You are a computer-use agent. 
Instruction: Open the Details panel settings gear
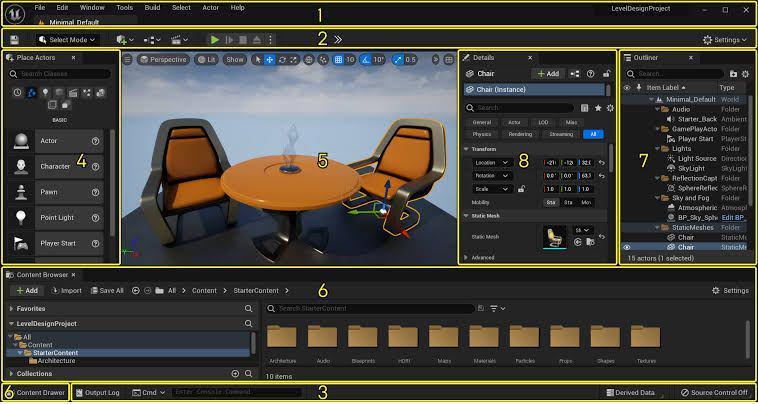pos(610,108)
